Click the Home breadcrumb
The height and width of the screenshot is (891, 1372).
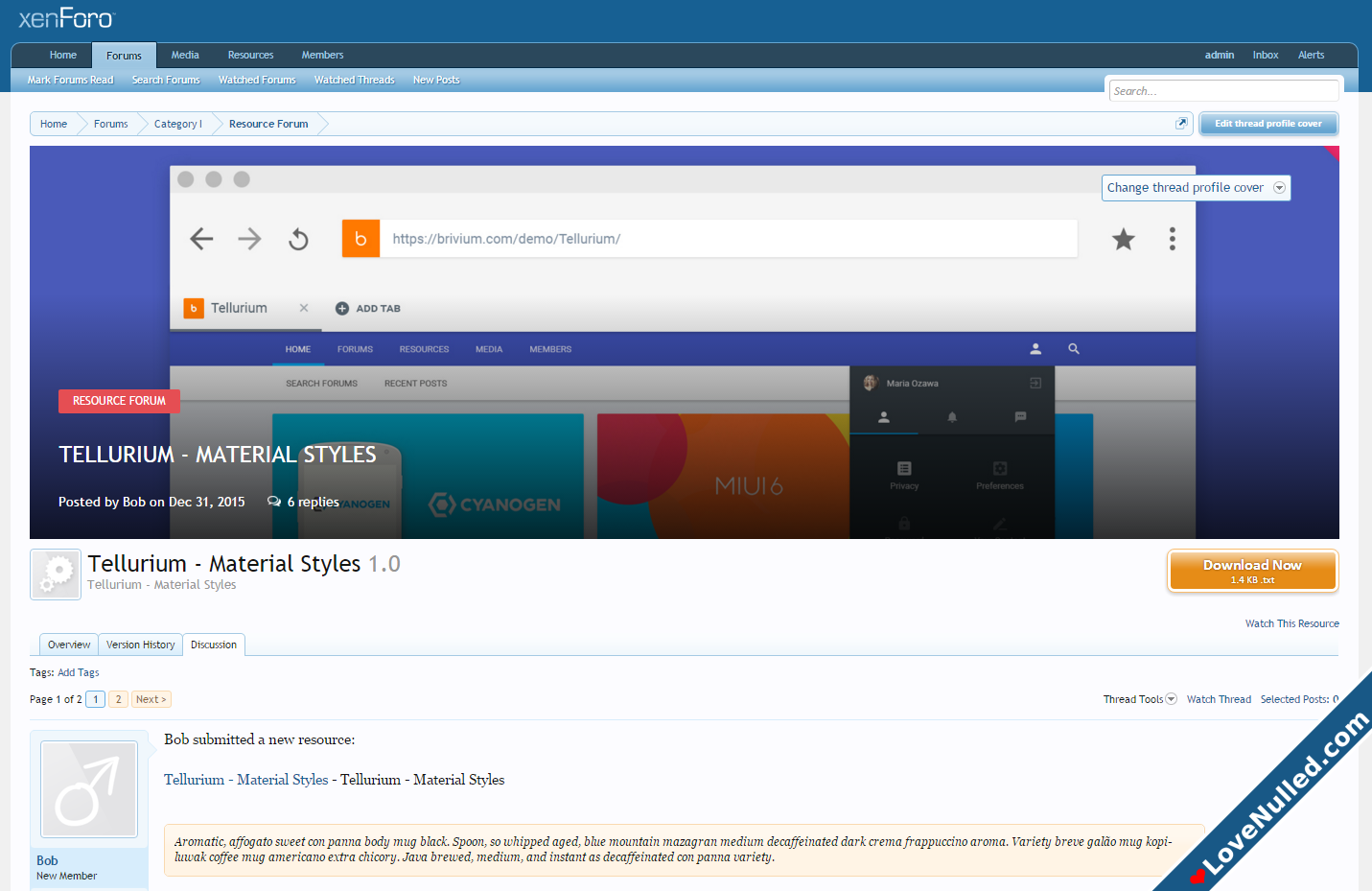pos(54,124)
